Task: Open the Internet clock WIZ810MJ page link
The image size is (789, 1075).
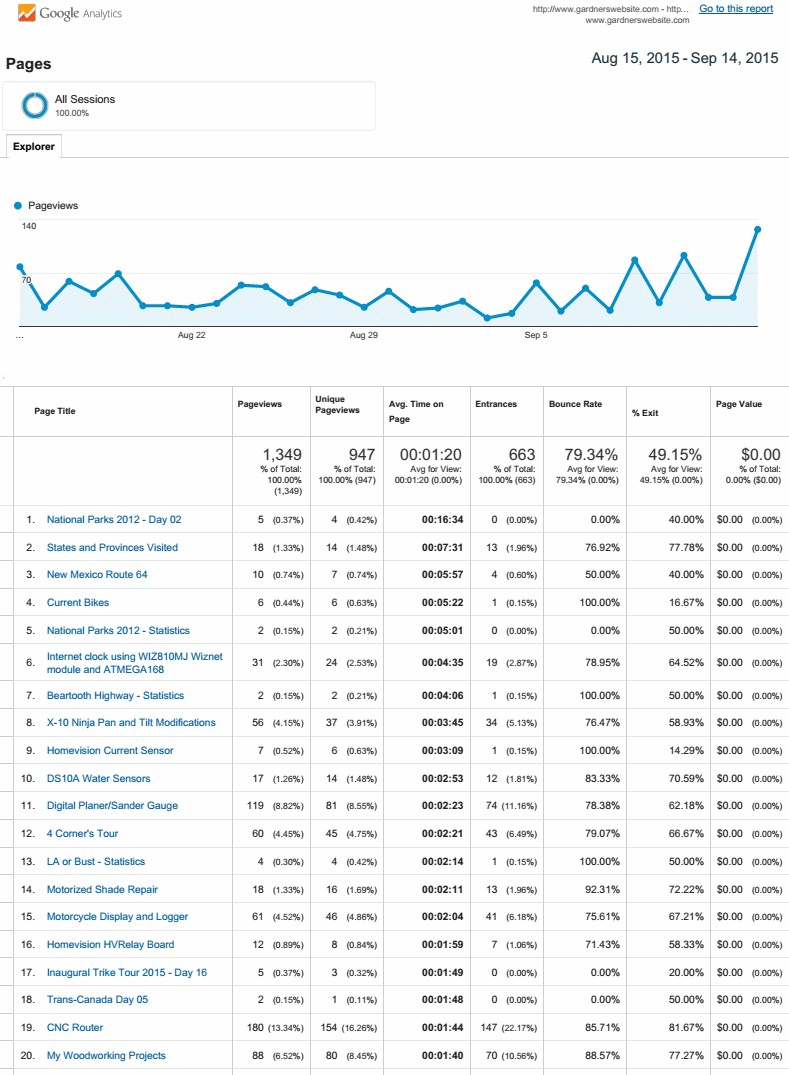Action: coord(134,662)
